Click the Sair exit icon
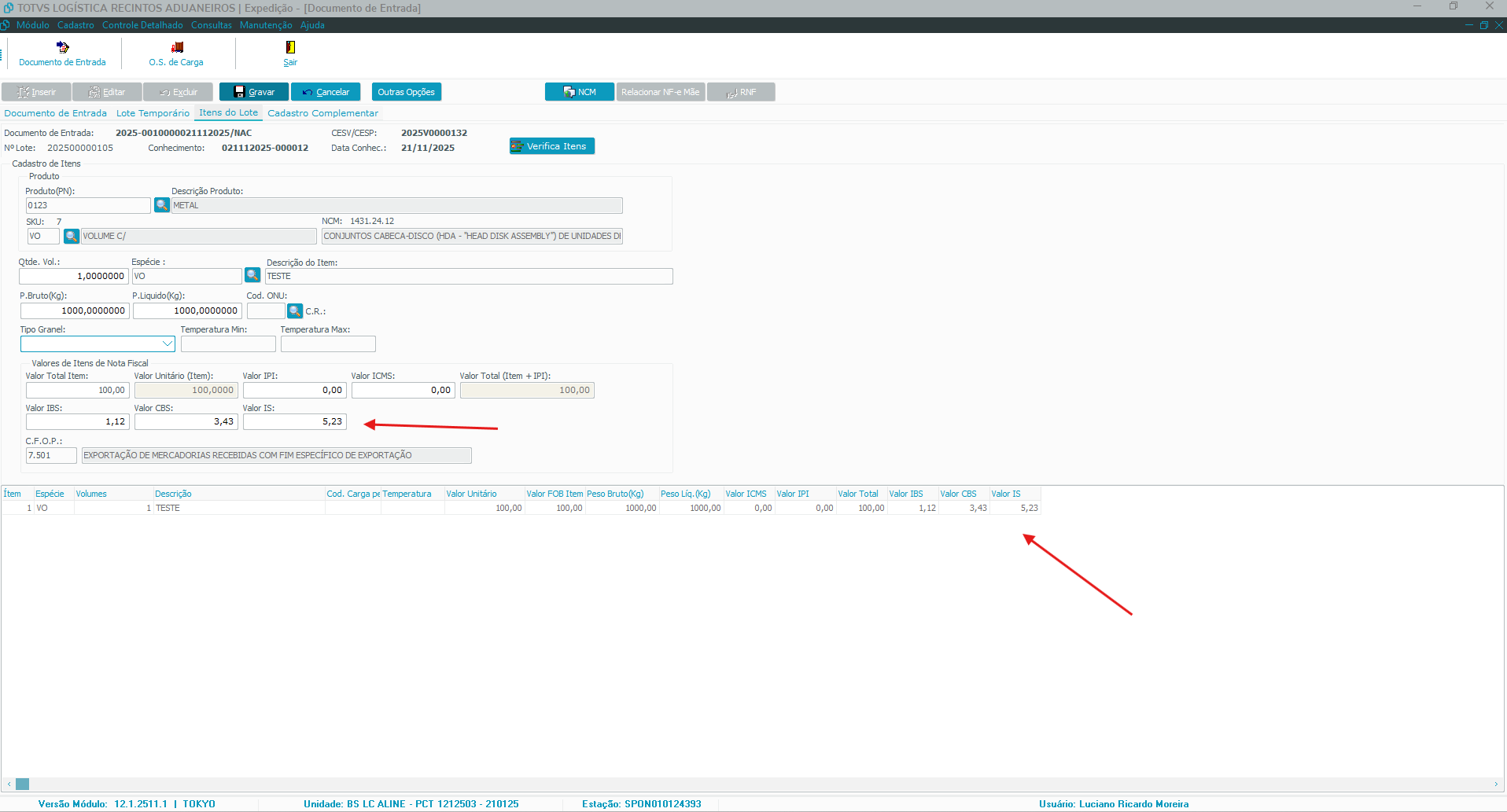Viewport: 1507px width, 812px height. pyautogui.click(x=290, y=53)
